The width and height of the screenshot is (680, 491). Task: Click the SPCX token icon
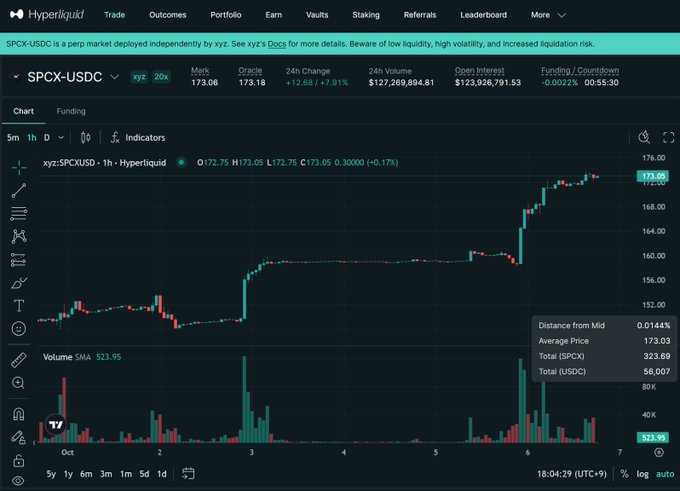[x=16, y=77]
